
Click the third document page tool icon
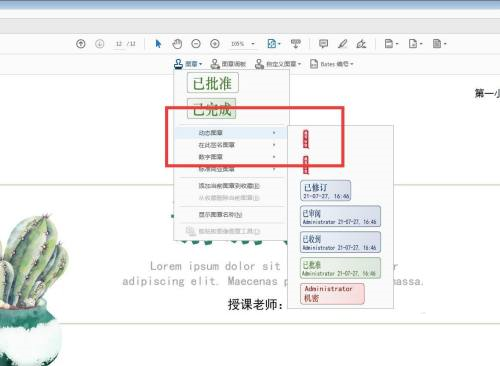click(x=437, y=44)
